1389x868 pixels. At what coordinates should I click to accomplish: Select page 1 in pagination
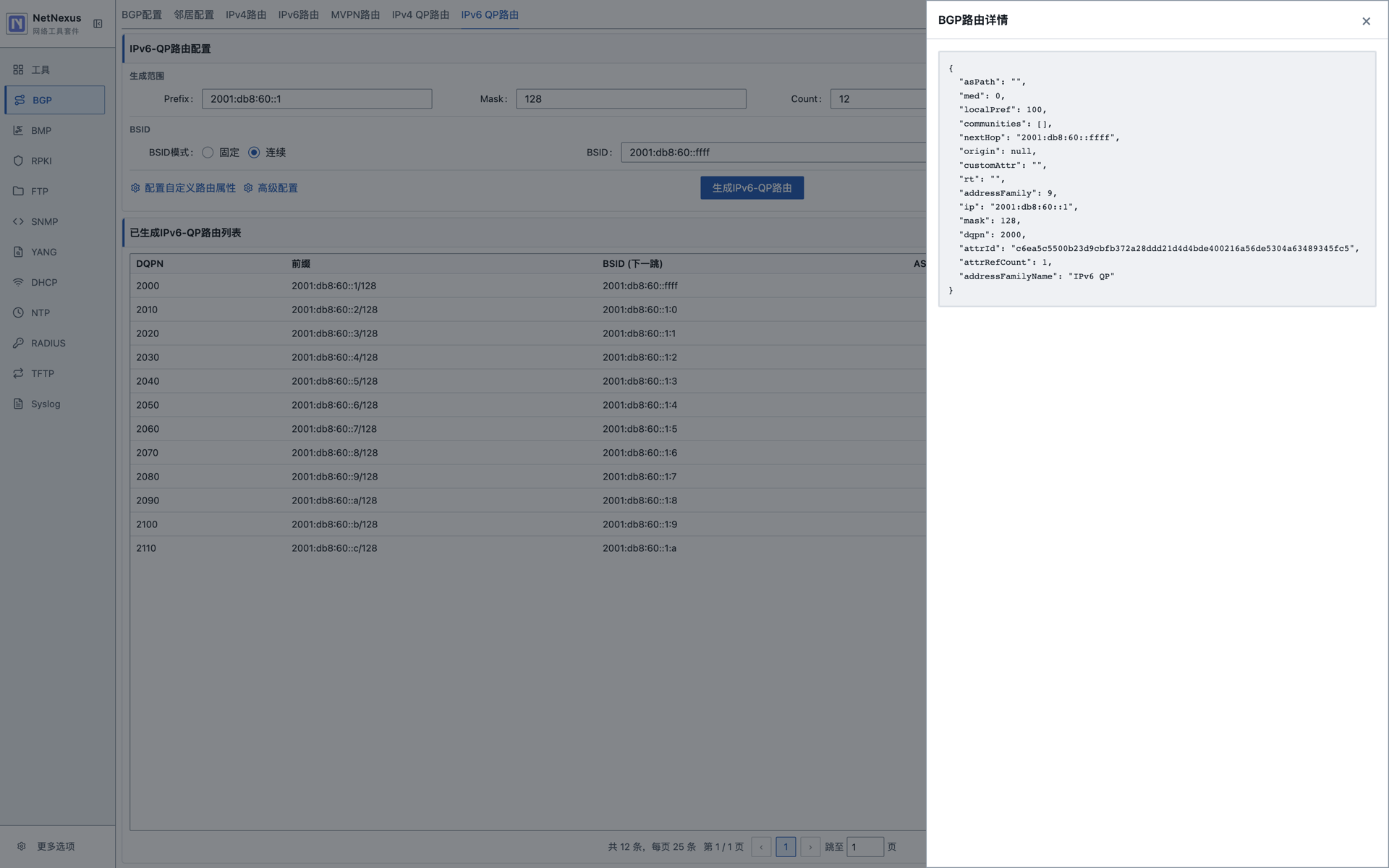pos(786,847)
